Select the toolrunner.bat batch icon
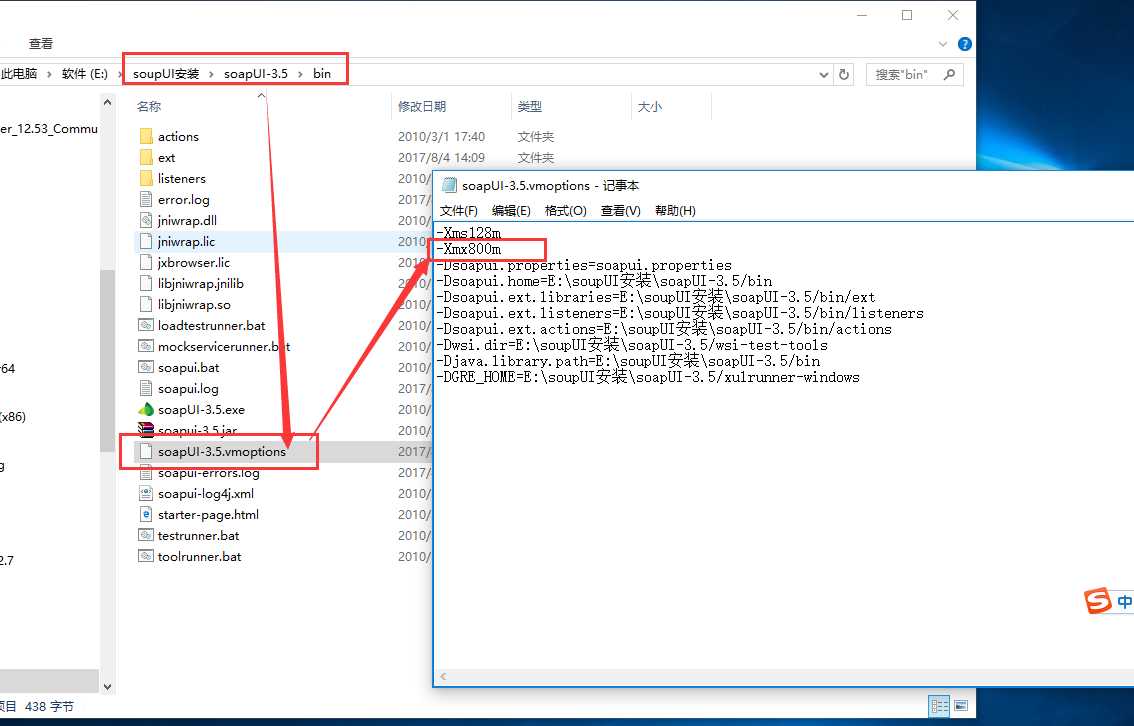Screen dimensions: 1134x726 point(146,556)
